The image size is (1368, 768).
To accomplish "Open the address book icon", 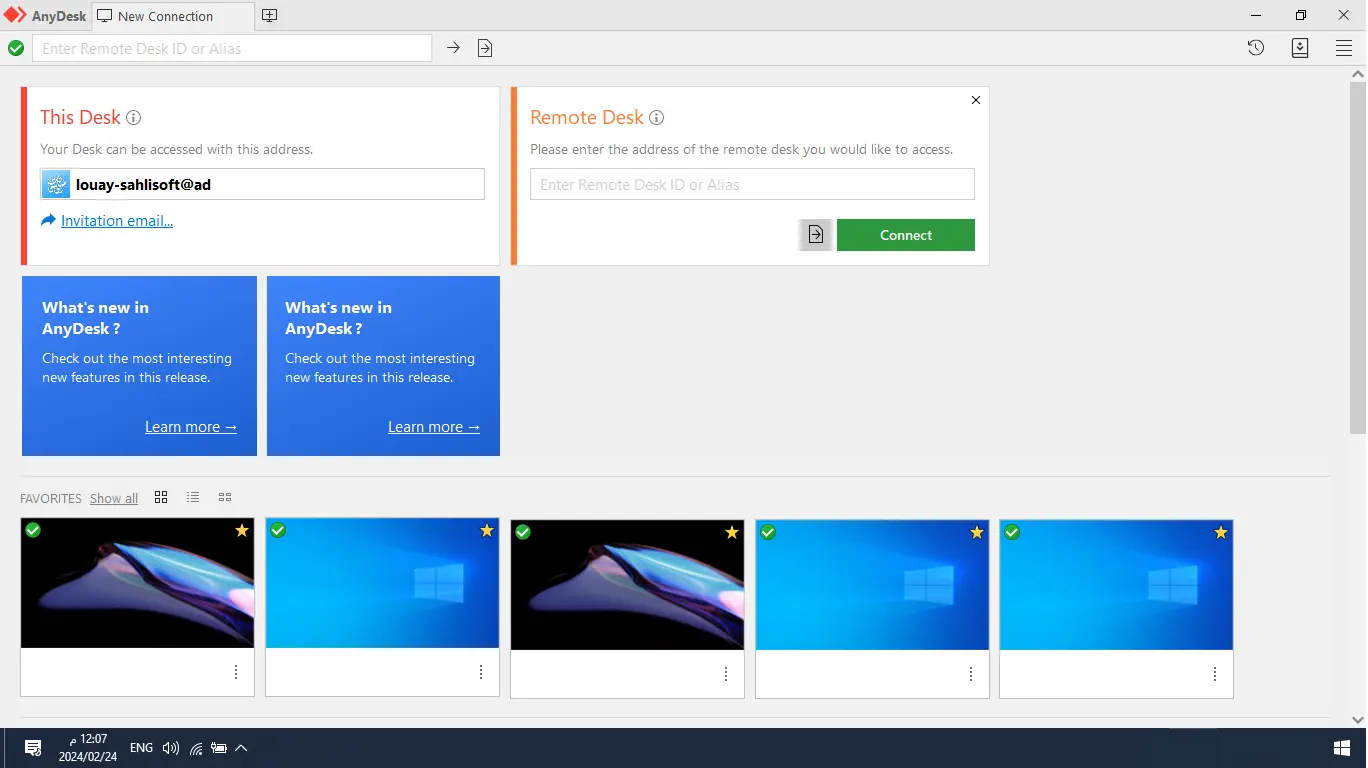I will 1300,48.
